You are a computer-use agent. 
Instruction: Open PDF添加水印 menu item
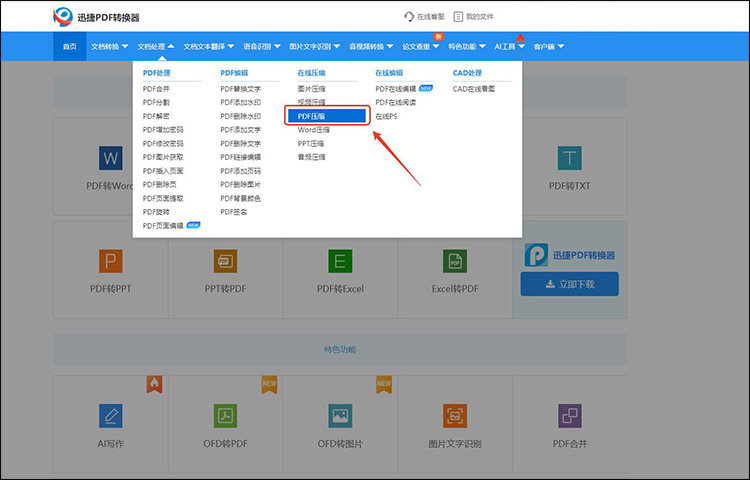(241, 102)
